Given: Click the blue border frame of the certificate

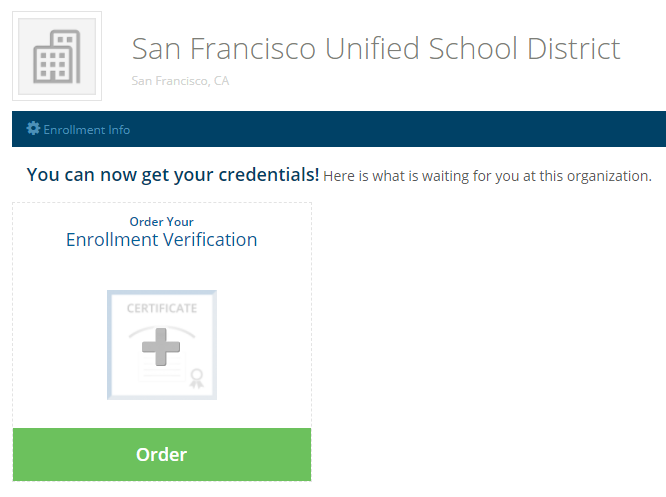Looking at the screenshot, I should tap(110, 345).
